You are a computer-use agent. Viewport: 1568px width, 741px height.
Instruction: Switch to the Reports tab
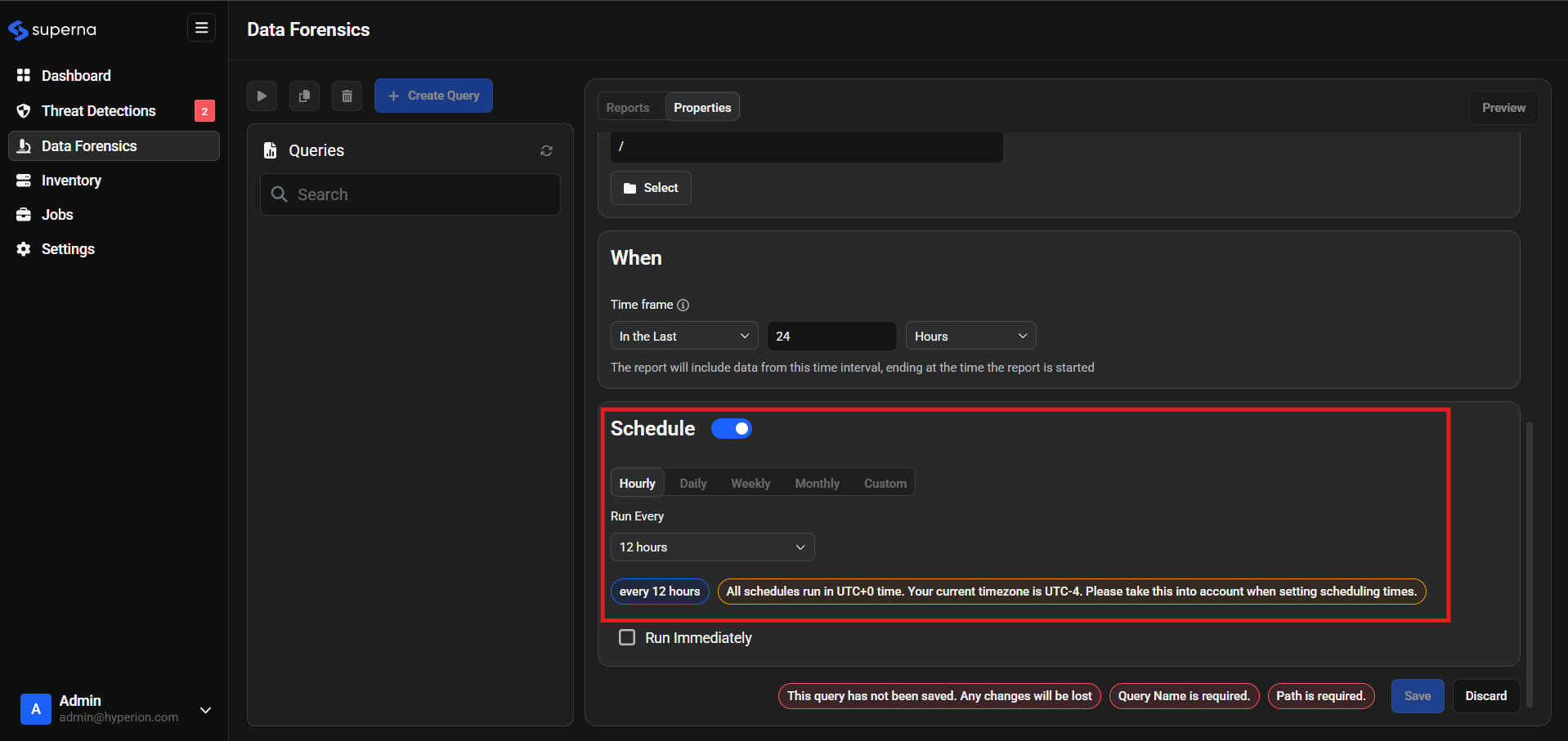click(x=627, y=107)
